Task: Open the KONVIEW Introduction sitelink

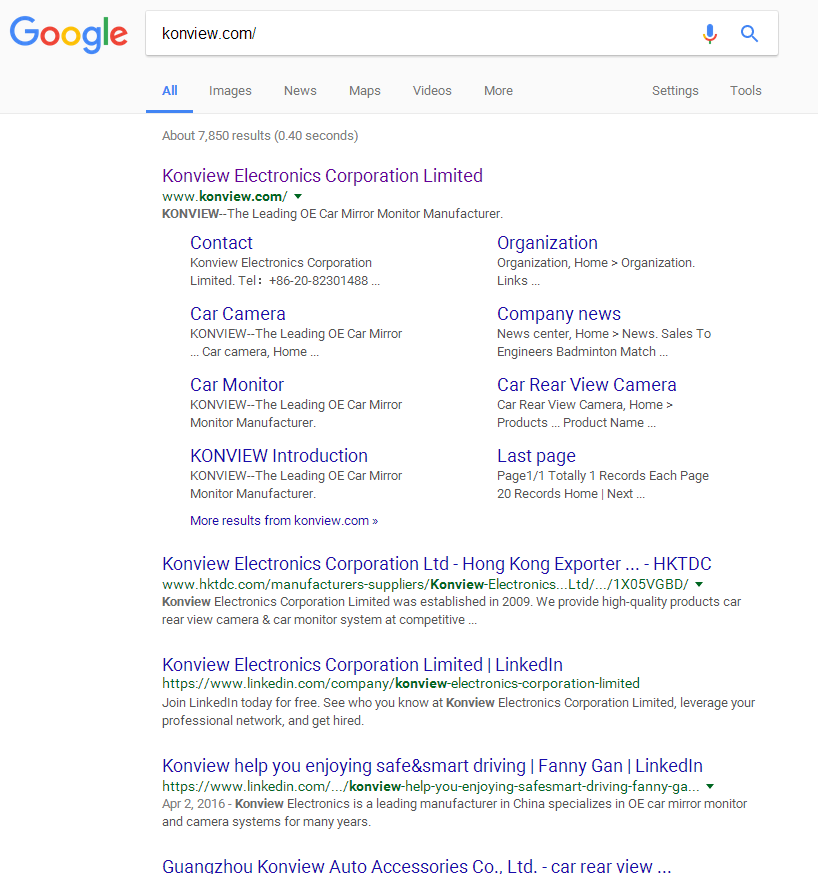Action: pos(279,455)
